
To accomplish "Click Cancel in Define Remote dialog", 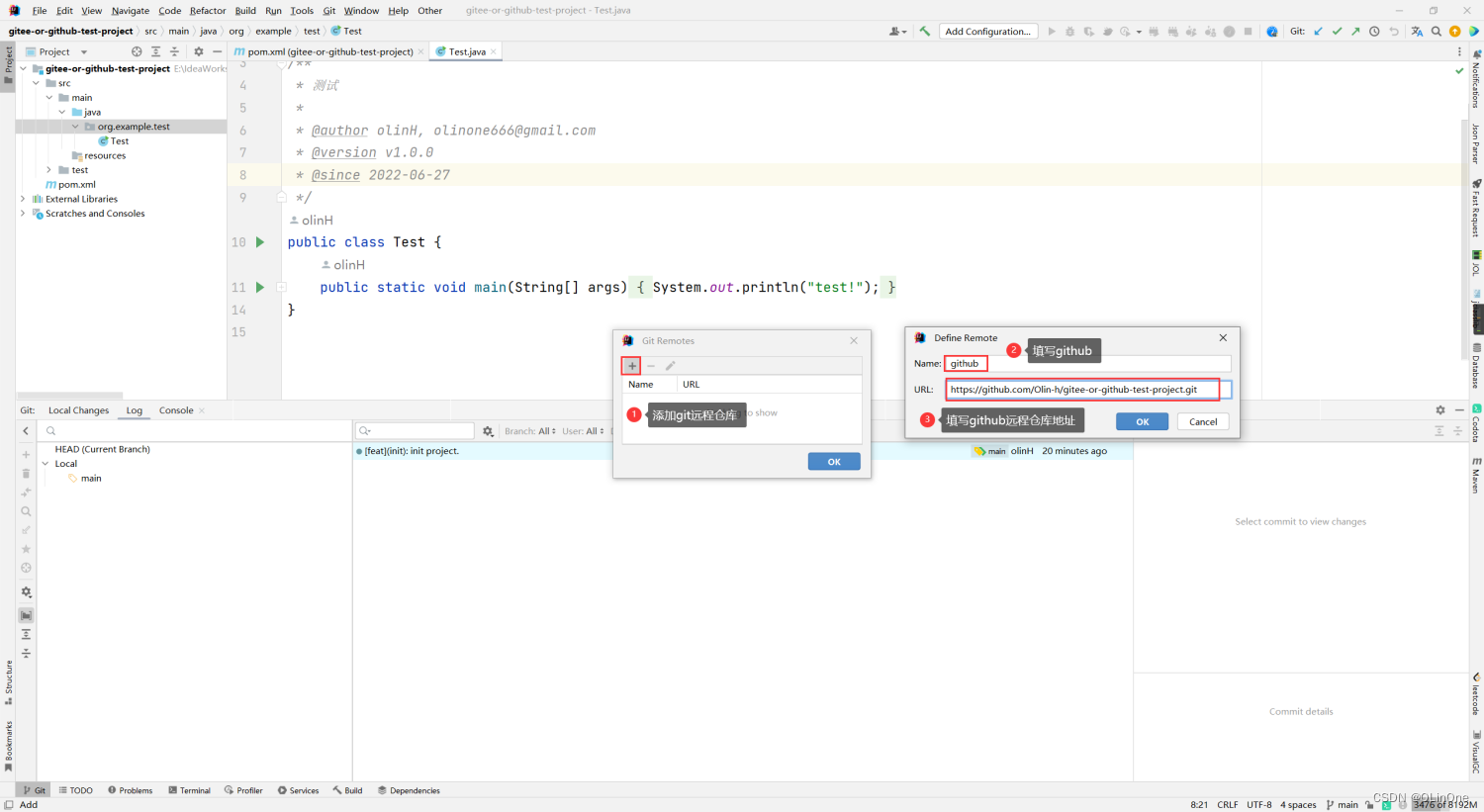I will 1203,421.
